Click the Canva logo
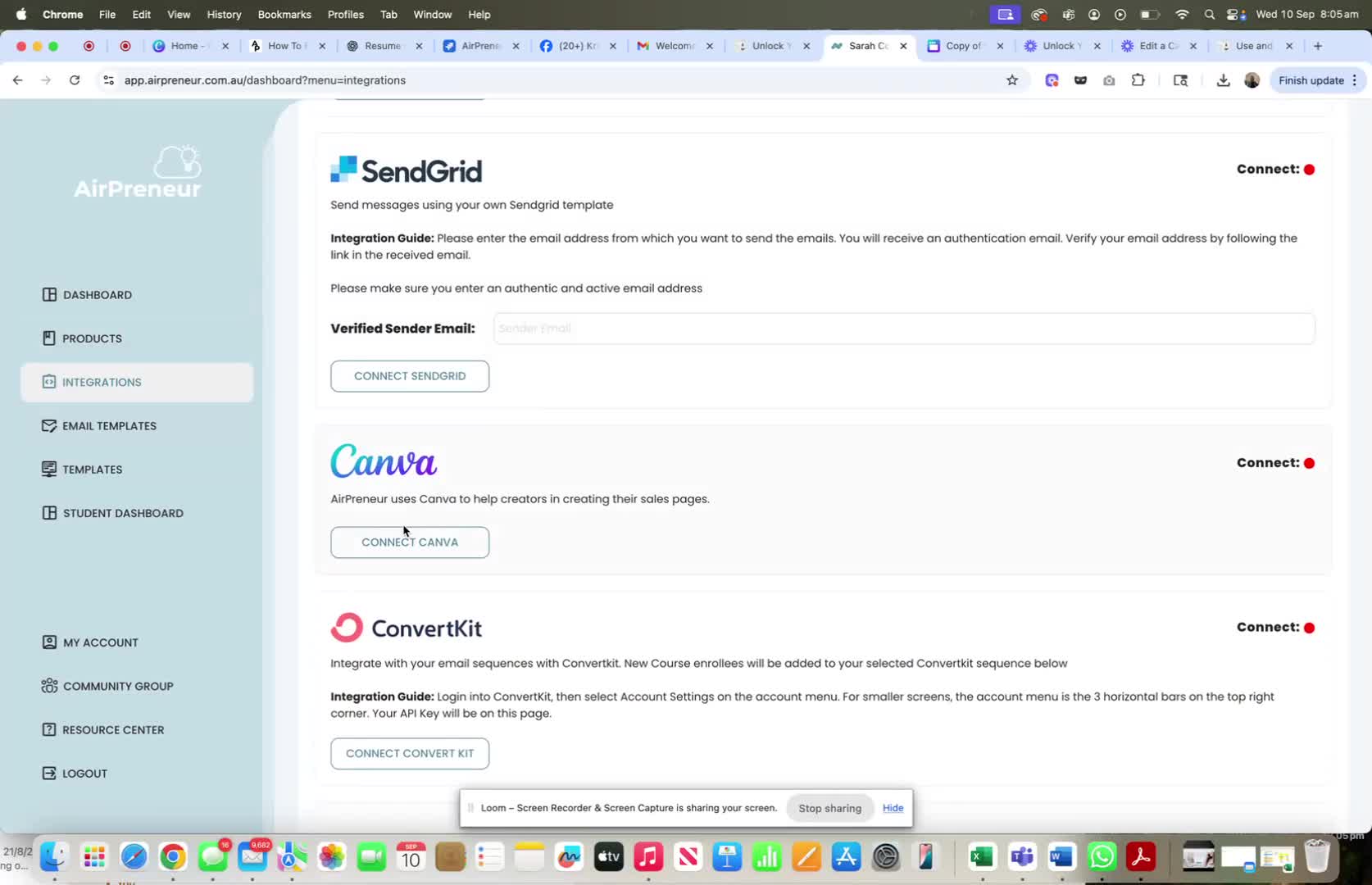The width and height of the screenshot is (1372, 885). point(384,461)
